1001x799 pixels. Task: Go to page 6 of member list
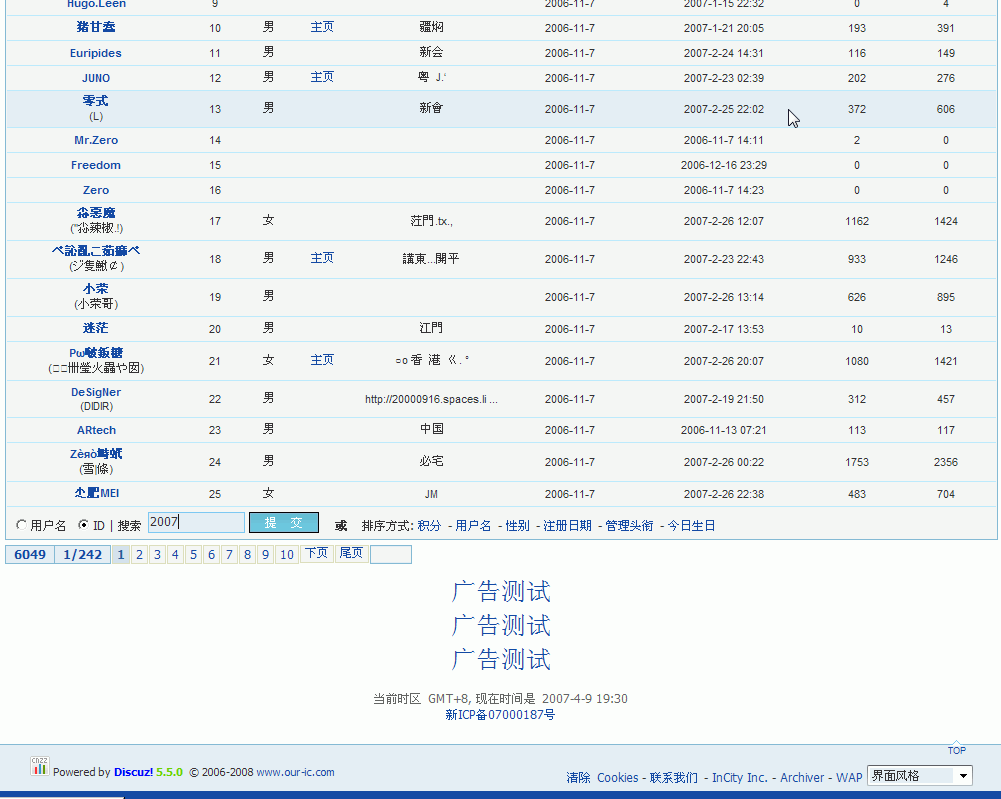(x=211, y=555)
